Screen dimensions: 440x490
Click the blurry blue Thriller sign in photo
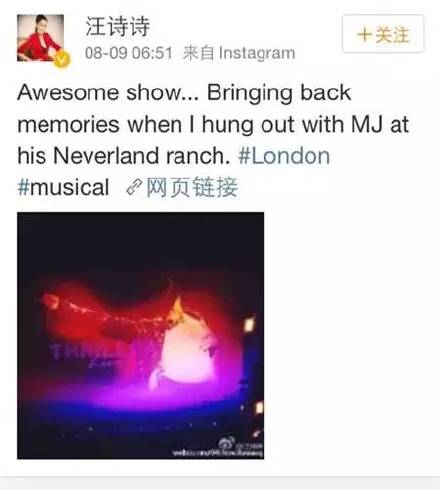83,354
